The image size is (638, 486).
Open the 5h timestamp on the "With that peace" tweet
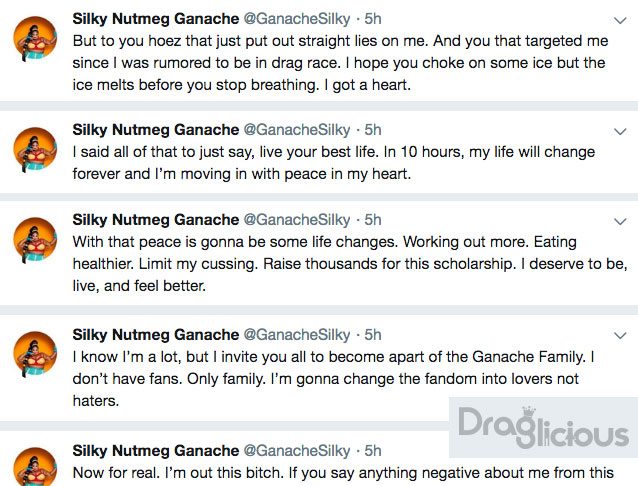[373, 220]
